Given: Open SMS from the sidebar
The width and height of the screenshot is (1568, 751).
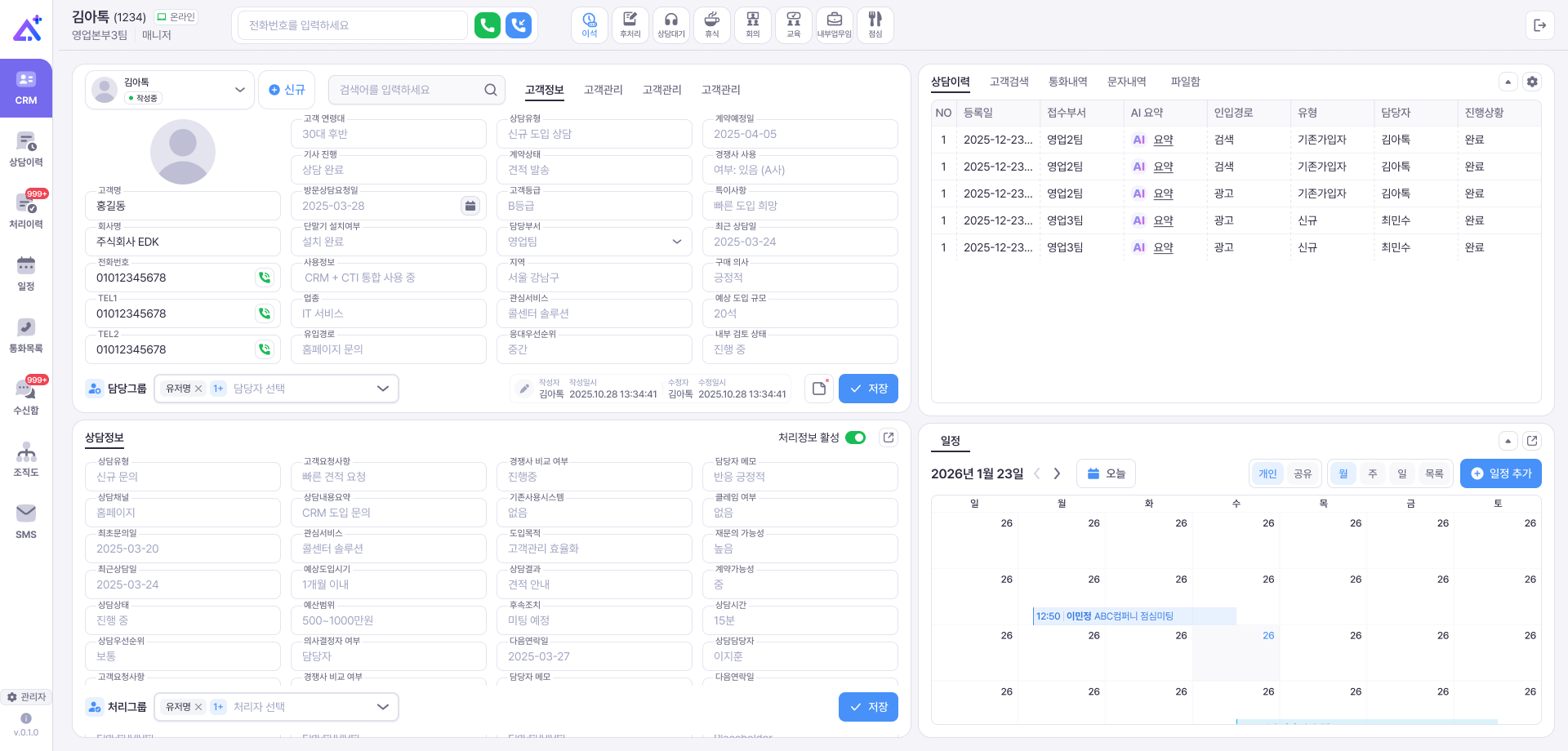Looking at the screenshot, I should pos(26,522).
